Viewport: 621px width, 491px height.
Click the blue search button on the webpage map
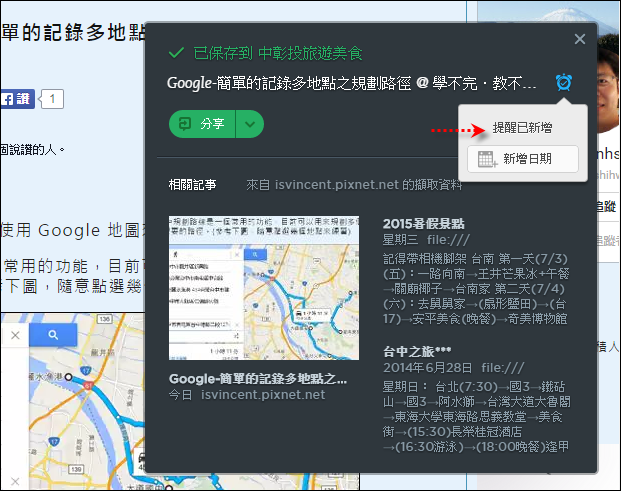[x=53, y=335]
